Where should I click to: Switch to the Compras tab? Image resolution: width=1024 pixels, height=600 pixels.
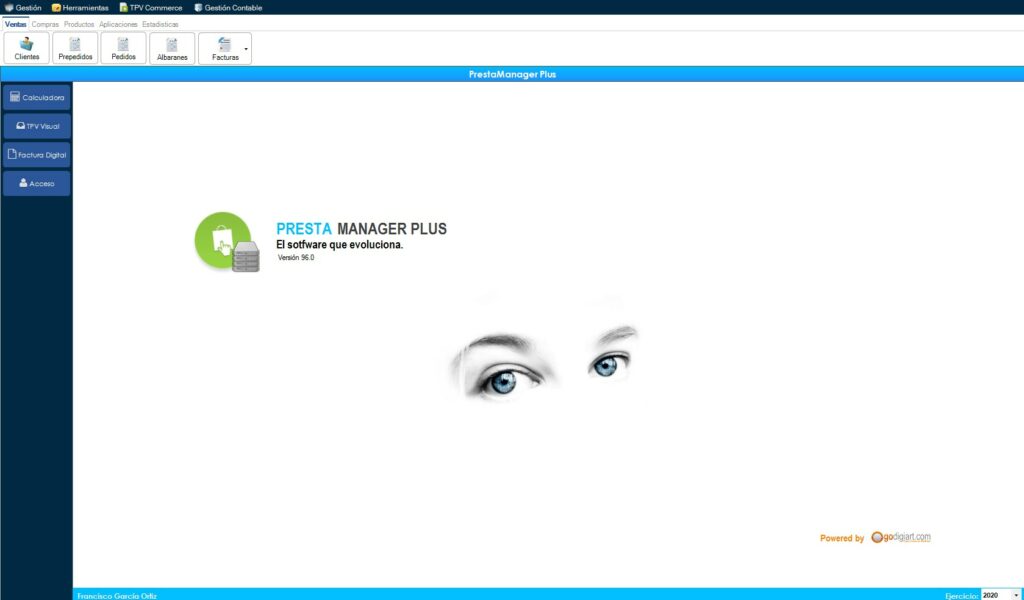tap(45, 24)
